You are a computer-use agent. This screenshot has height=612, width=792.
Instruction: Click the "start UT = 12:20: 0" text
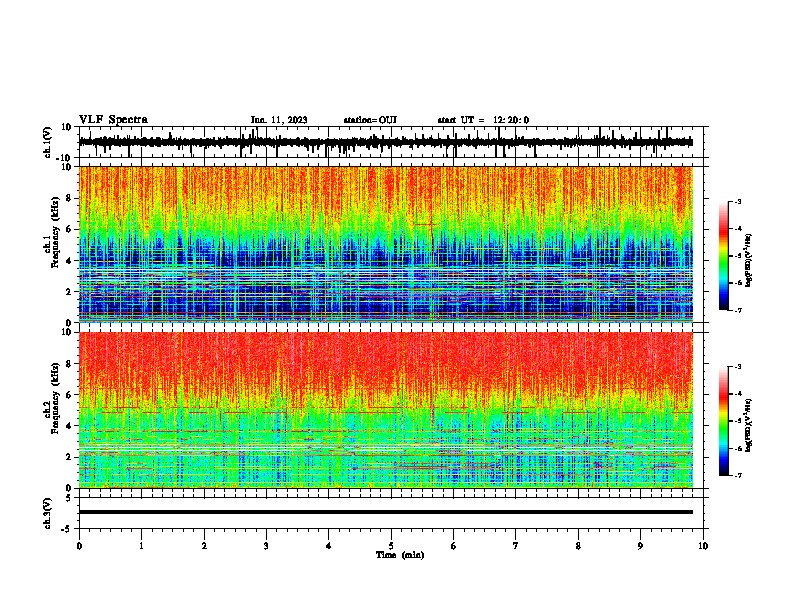click(x=483, y=120)
